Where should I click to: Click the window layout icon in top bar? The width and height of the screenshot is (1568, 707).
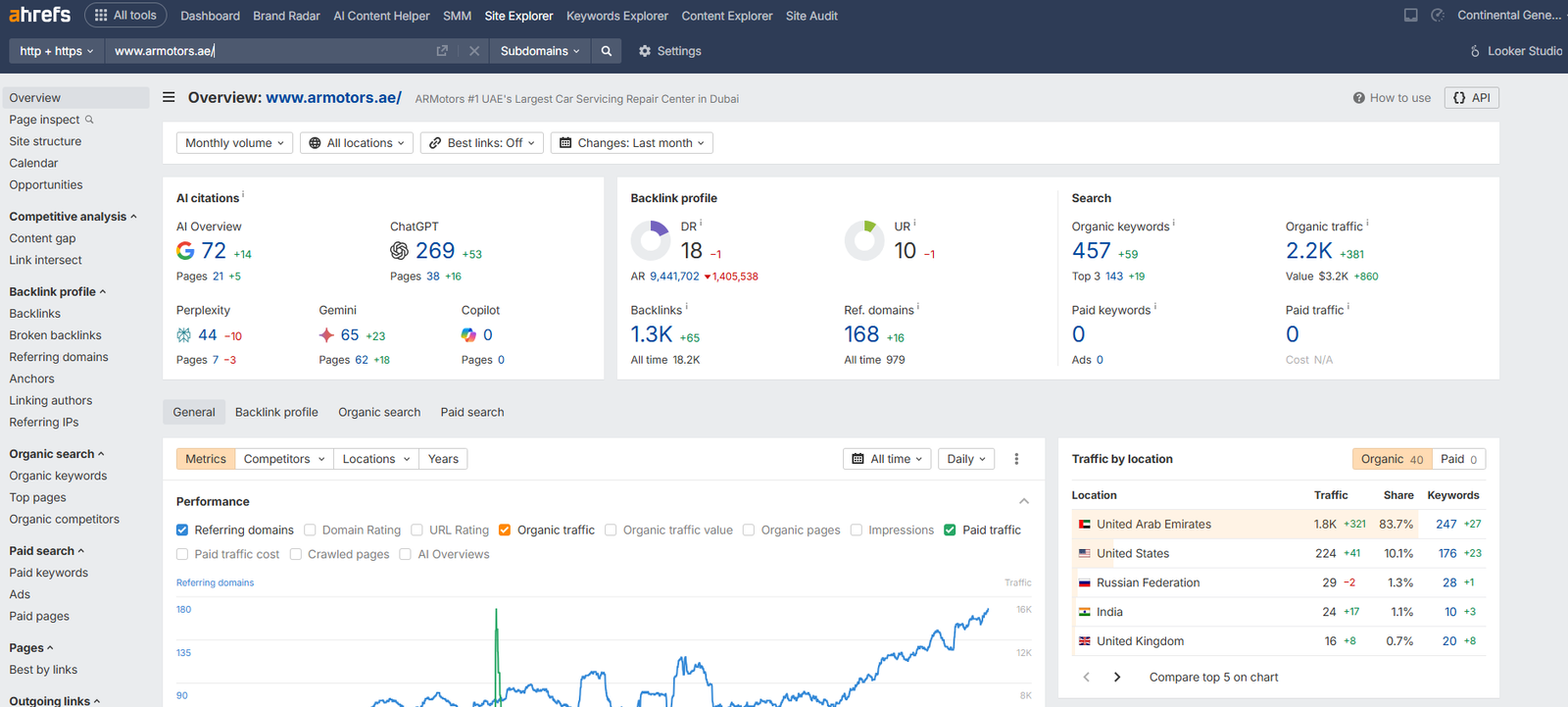coord(1411,16)
